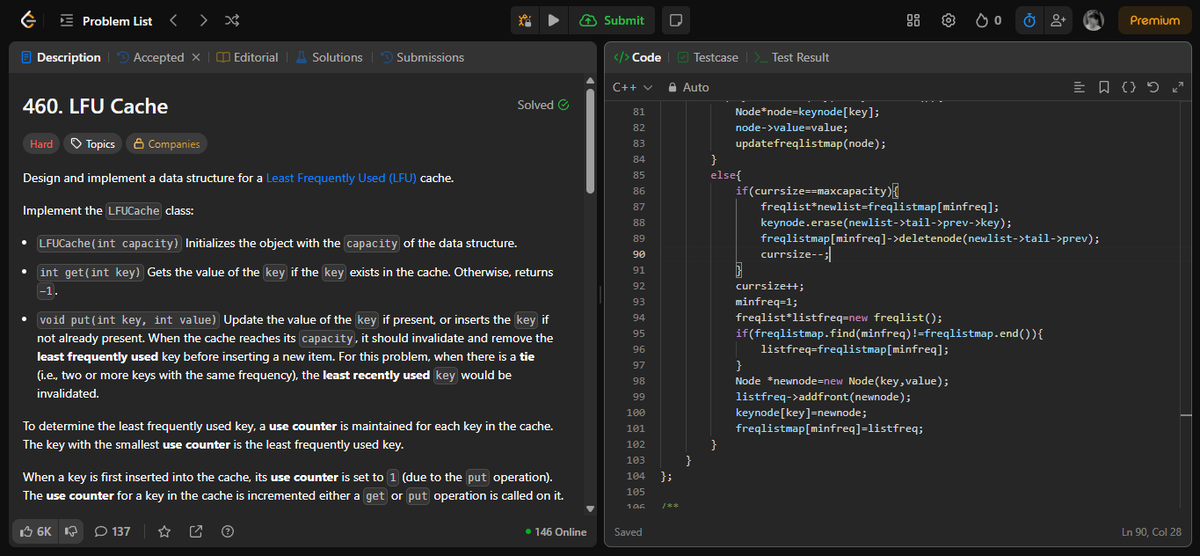Click the 146 Online indicator
Image resolution: width=1200 pixels, height=556 pixels.
tap(556, 531)
